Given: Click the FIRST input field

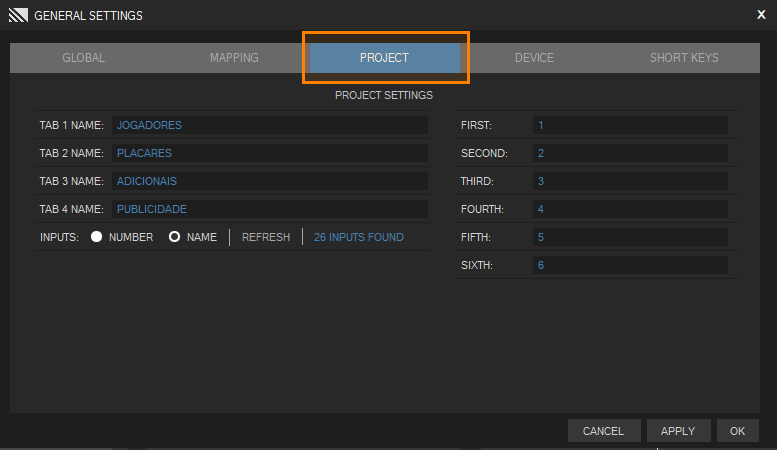Looking at the screenshot, I should point(630,125).
